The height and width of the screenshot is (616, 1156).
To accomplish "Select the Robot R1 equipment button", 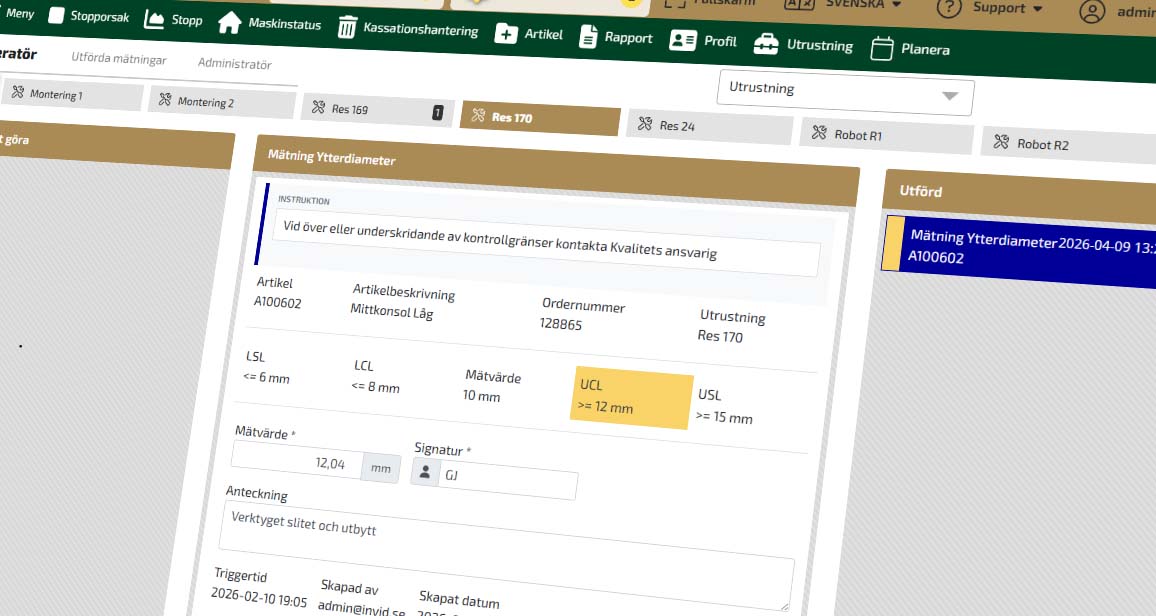I will tap(885, 134).
